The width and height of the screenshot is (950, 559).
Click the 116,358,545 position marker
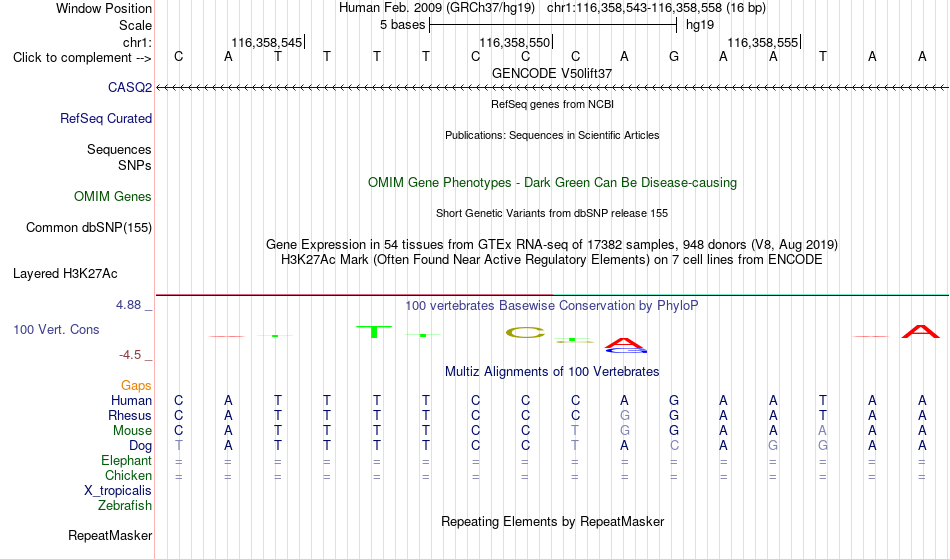coord(267,42)
